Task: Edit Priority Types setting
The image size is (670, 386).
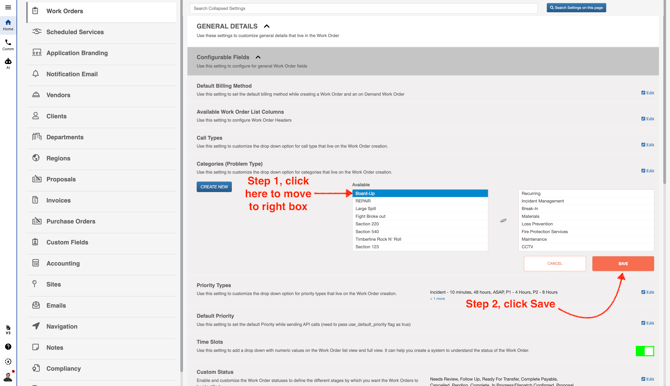Action: (x=647, y=292)
